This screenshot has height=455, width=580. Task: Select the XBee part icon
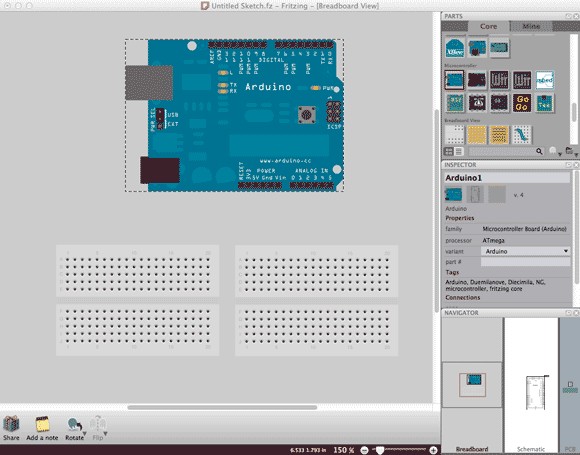click(455, 48)
